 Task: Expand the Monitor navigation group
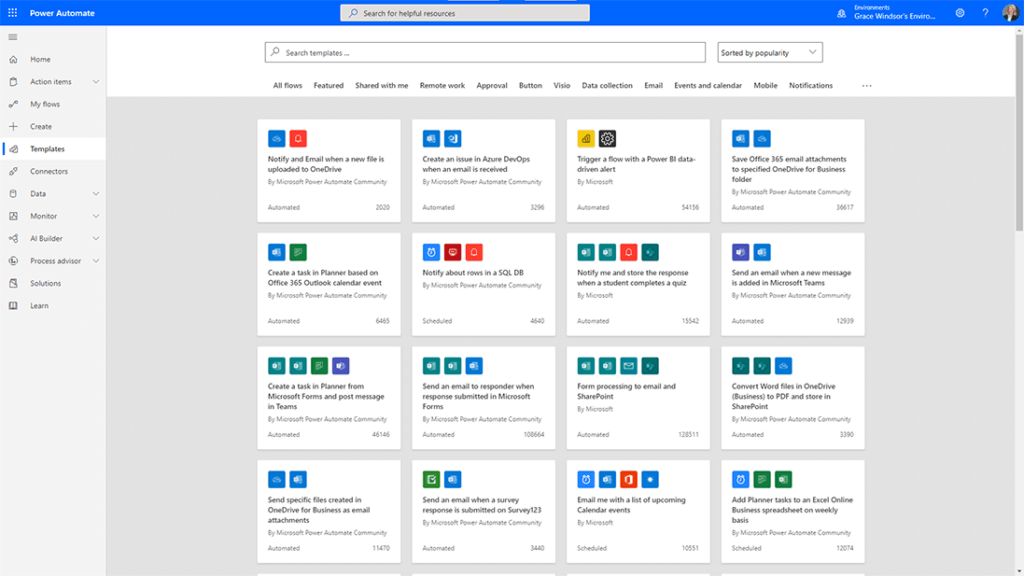pyautogui.click(x=96, y=216)
